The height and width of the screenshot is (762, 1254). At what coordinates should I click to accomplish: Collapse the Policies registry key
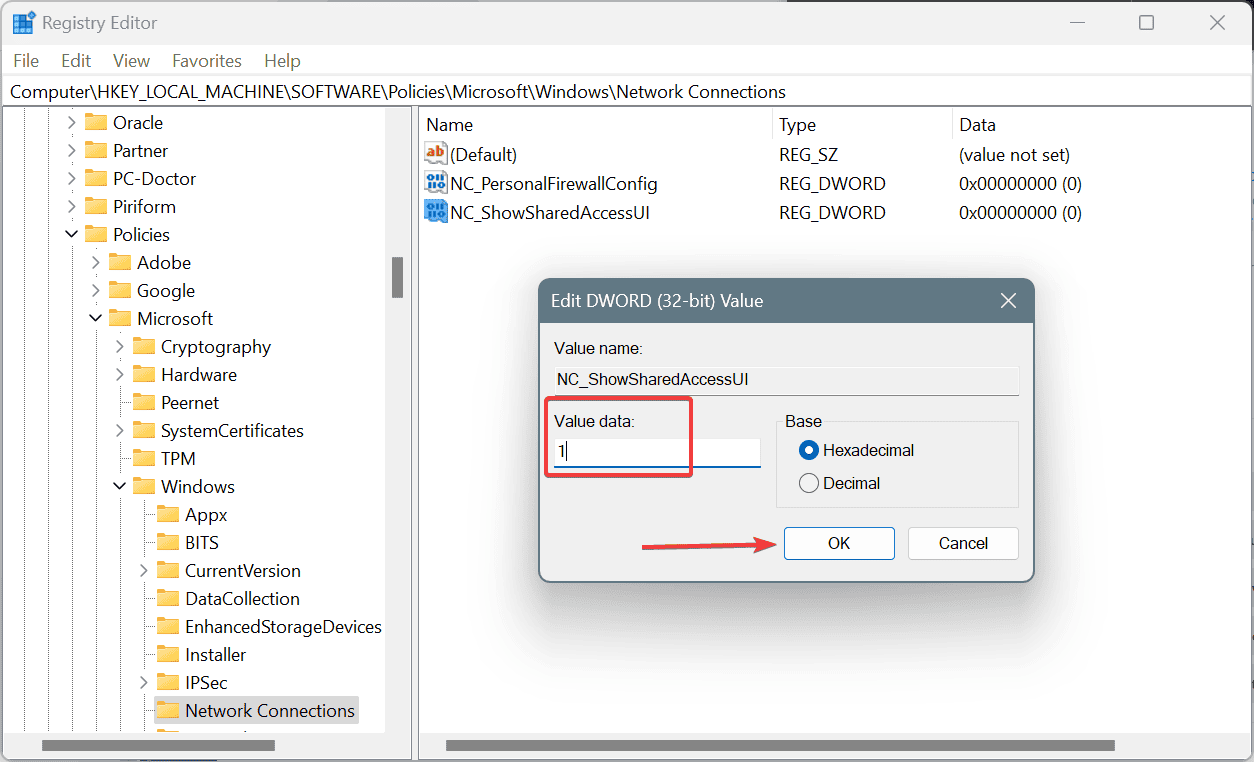point(71,234)
